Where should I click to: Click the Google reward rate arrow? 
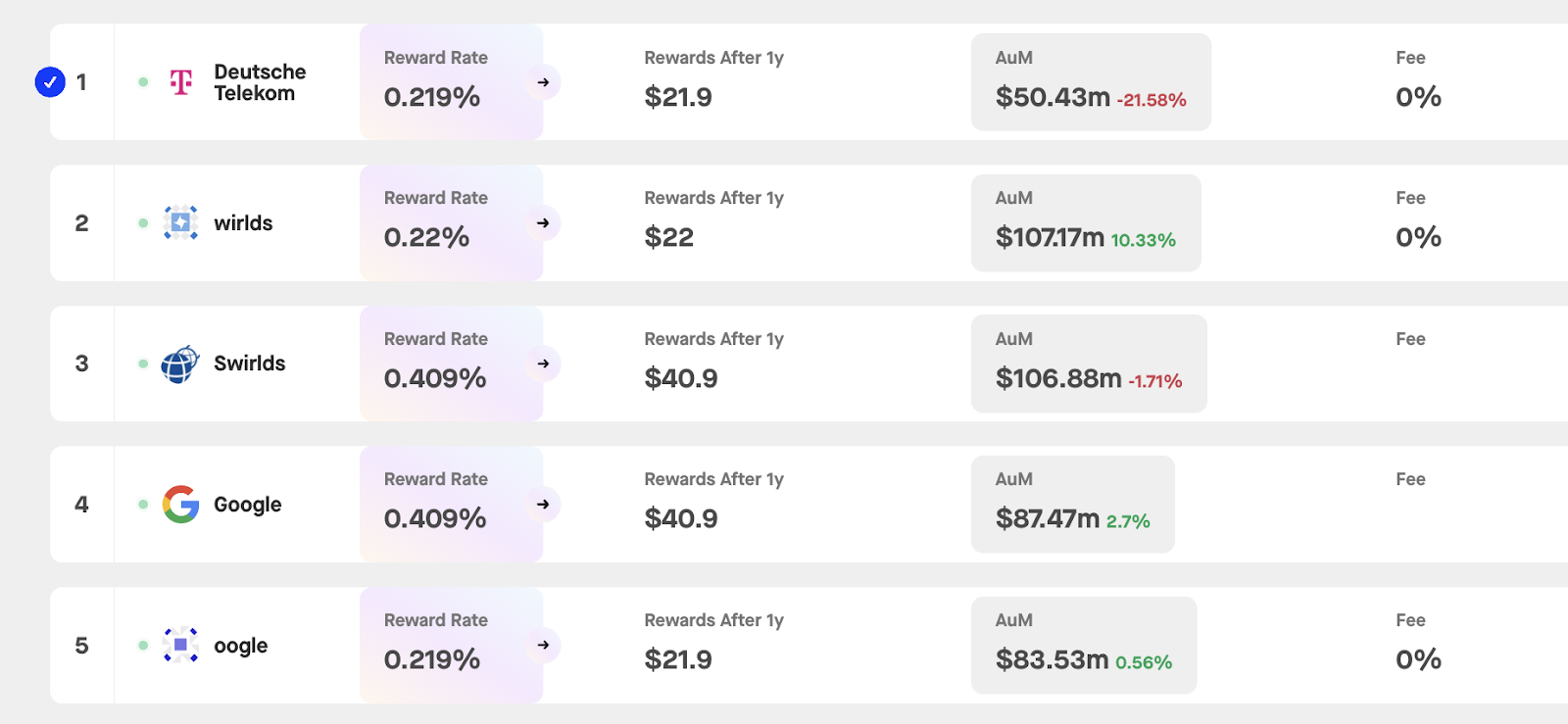[x=543, y=505]
